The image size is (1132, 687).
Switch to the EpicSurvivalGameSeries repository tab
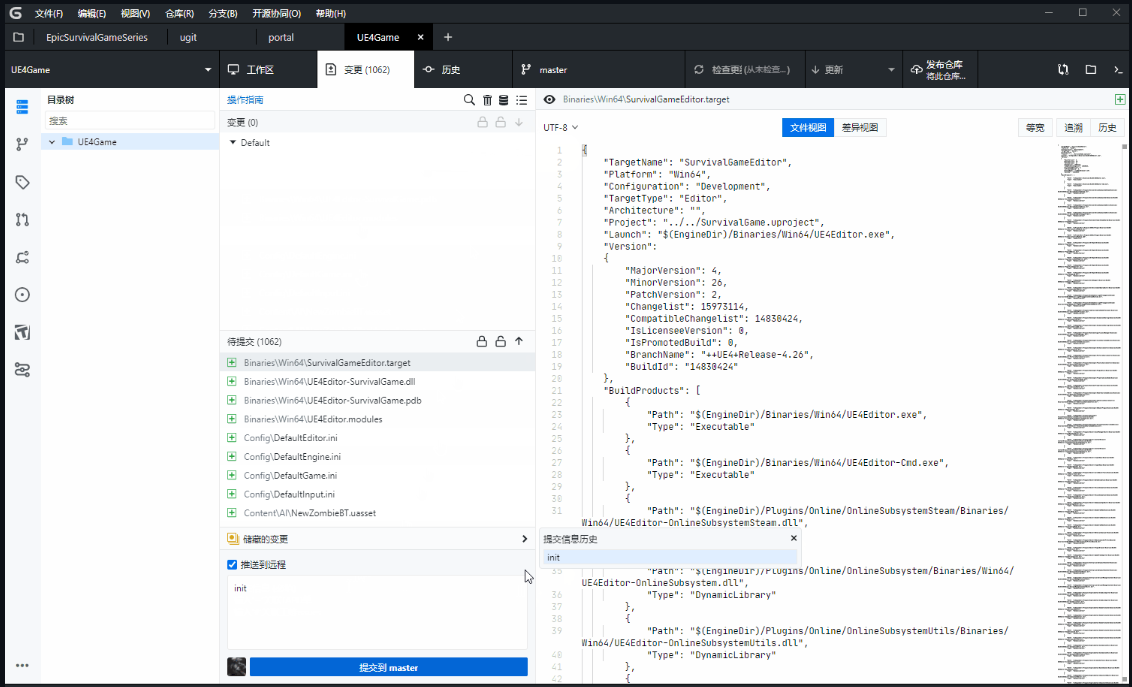[x=97, y=37]
